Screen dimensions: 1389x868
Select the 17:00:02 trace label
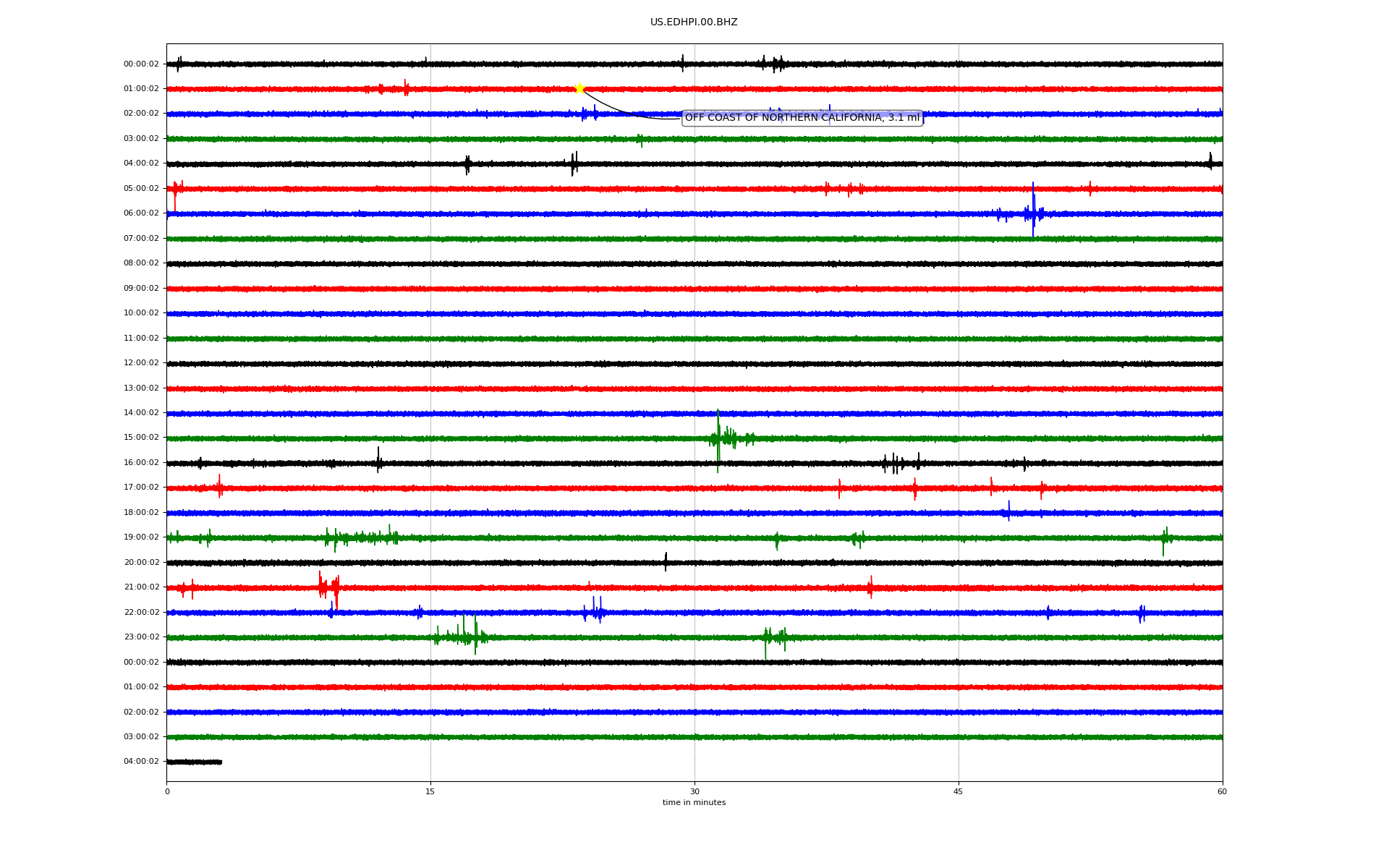(x=141, y=488)
